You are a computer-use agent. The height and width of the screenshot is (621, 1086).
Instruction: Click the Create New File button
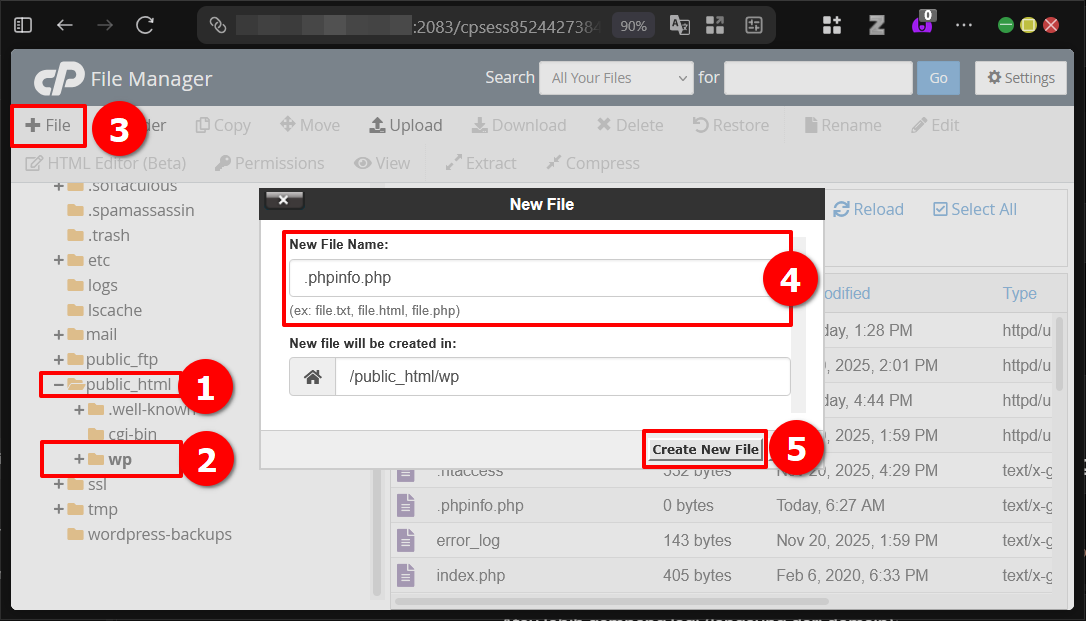point(704,449)
